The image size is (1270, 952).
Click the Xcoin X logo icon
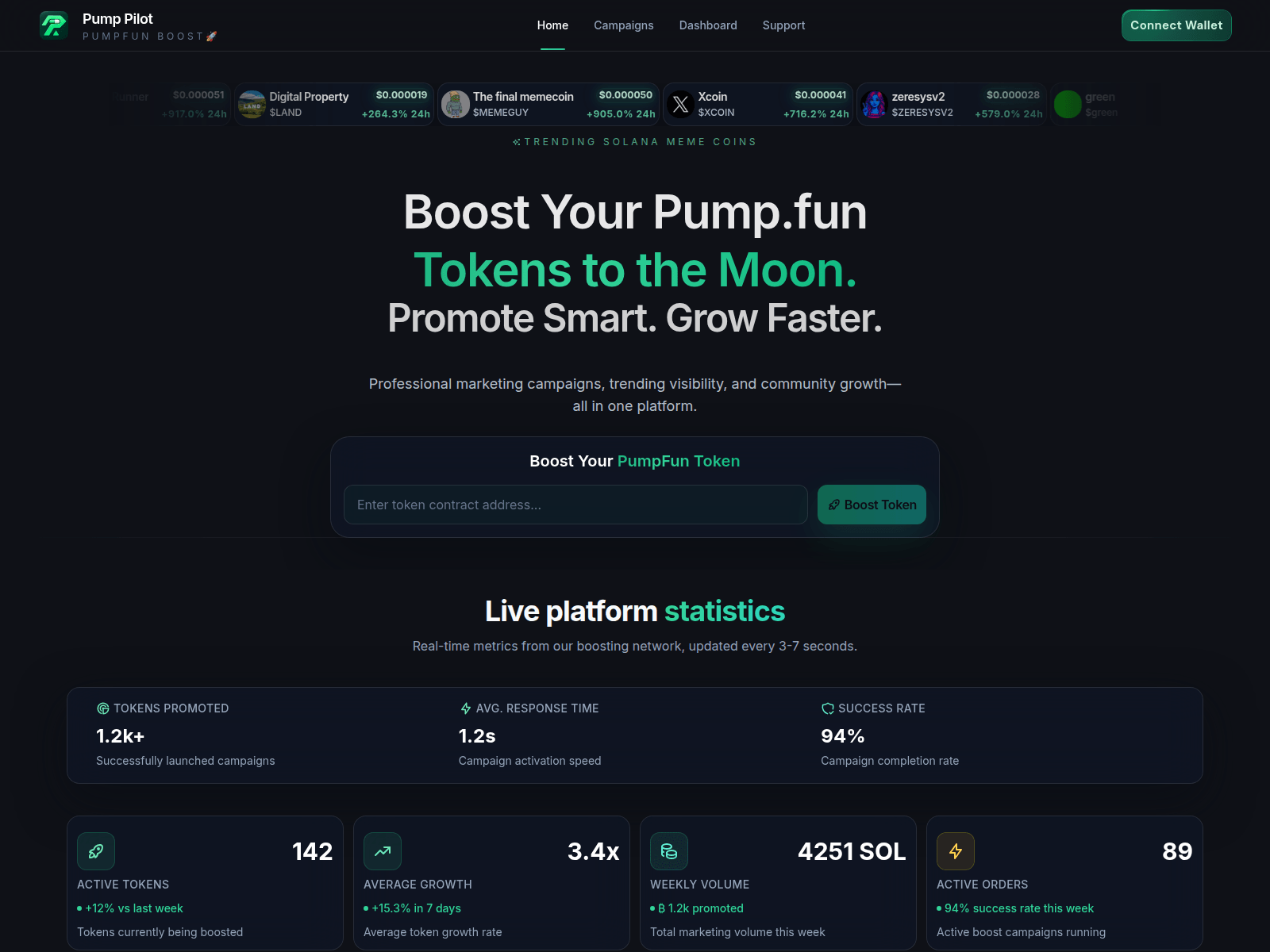point(680,104)
